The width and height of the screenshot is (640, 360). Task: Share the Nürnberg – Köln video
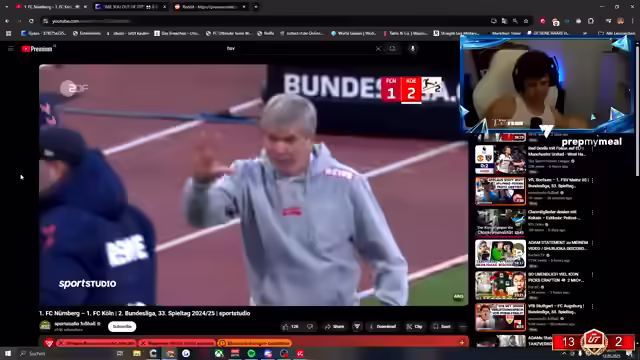(x=334, y=327)
